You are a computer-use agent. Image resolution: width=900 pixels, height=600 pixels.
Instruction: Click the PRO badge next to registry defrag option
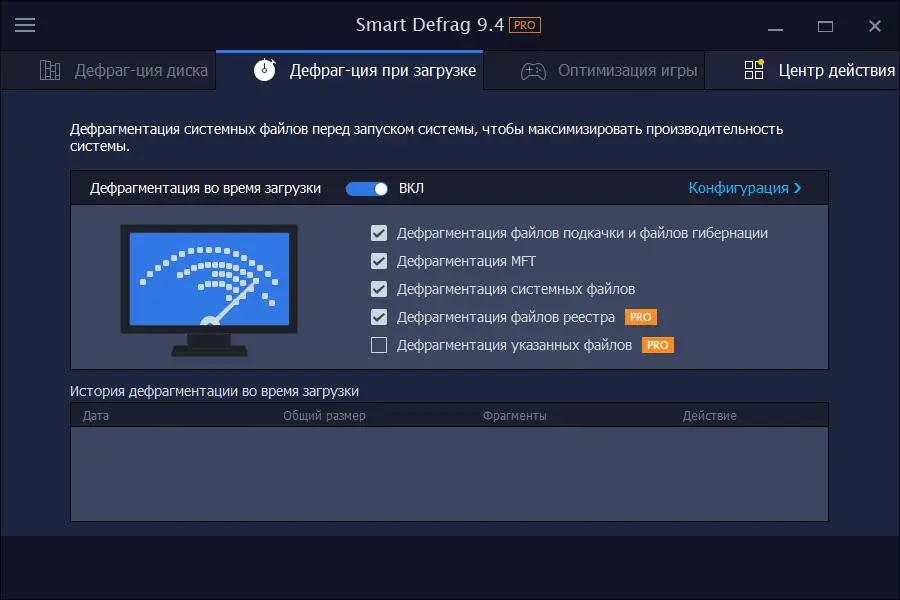[x=641, y=317]
